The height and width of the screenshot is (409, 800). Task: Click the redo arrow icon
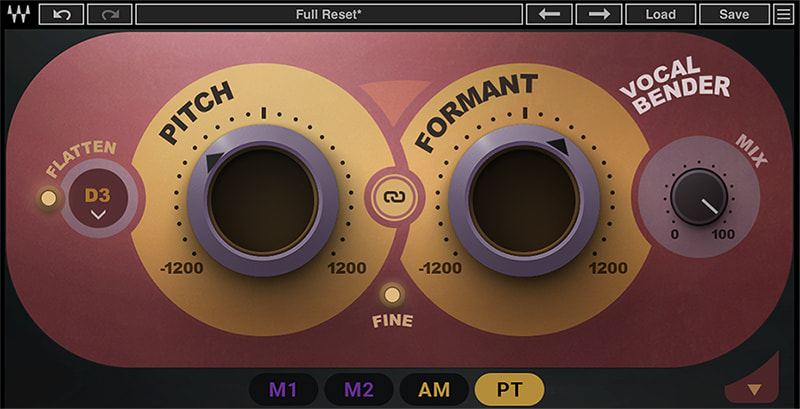(109, 14)
